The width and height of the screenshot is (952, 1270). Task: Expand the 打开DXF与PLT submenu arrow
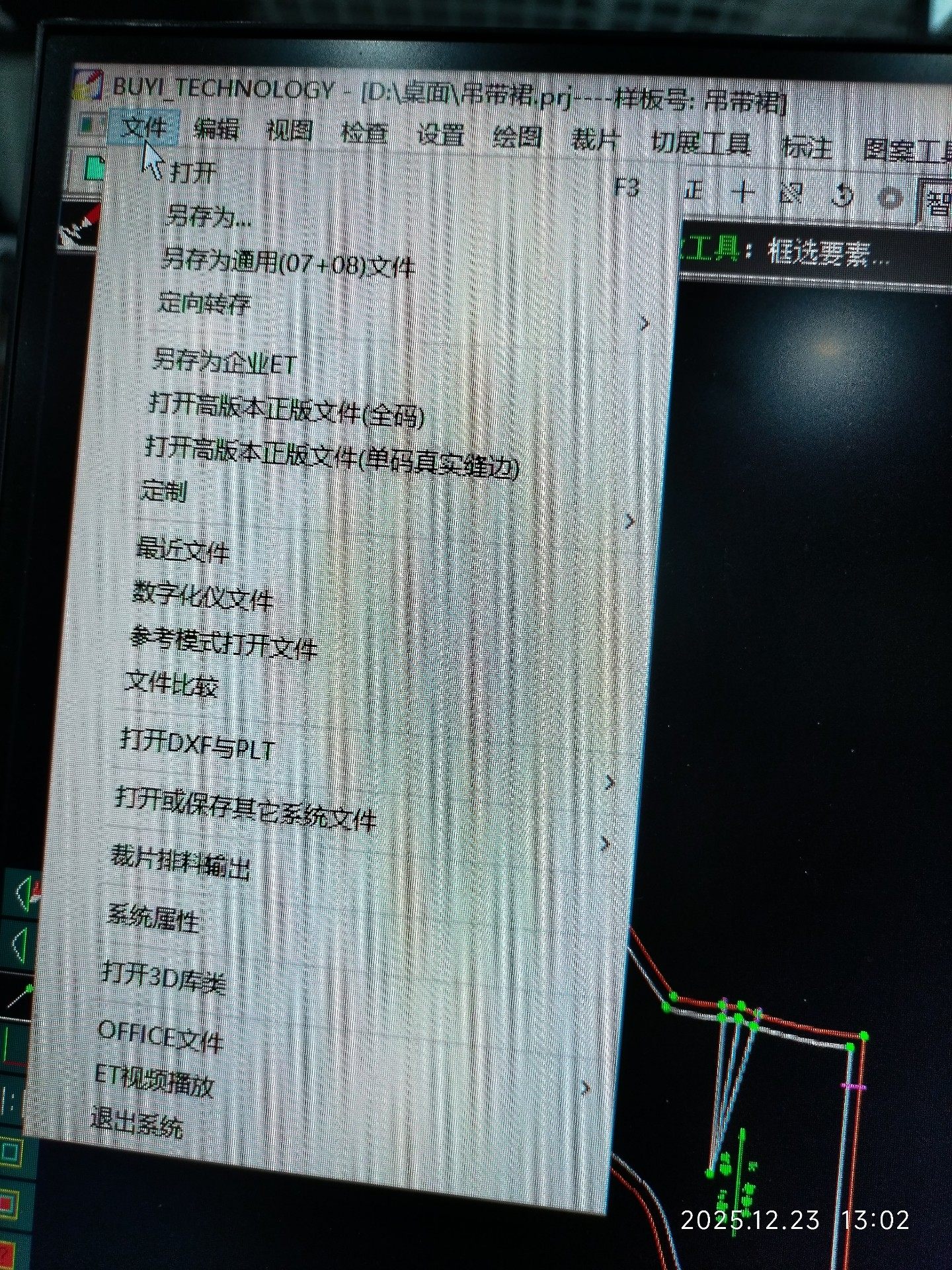pyautogui.click(x=610, y=783)
